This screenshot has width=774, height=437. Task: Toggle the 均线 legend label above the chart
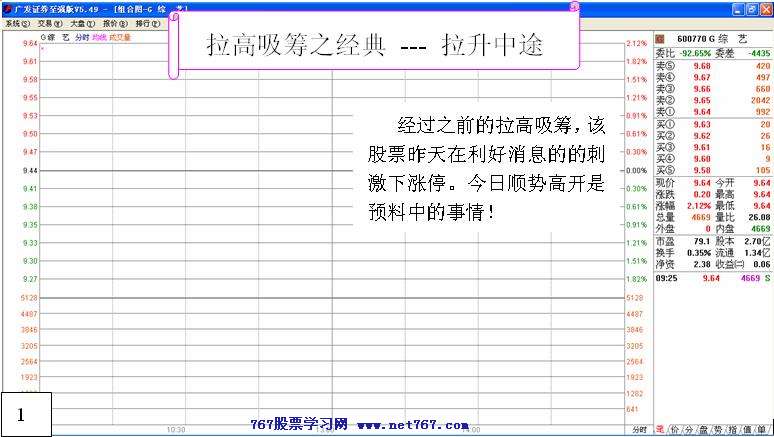pyautogui.click(x=98, y=37)
